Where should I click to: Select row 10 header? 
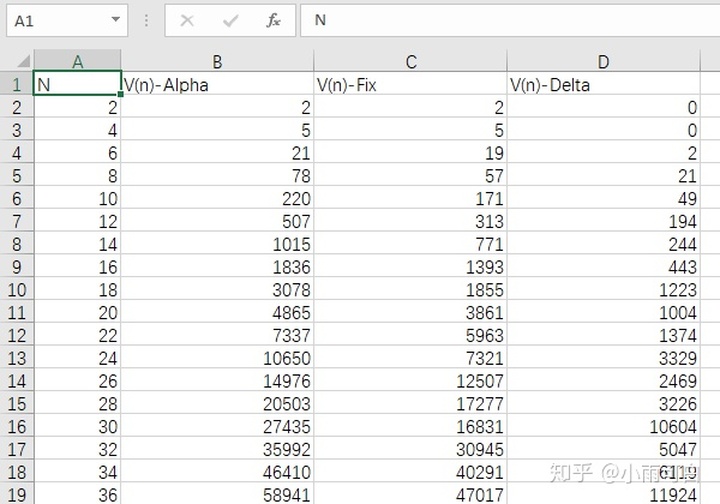pos(17,289)
